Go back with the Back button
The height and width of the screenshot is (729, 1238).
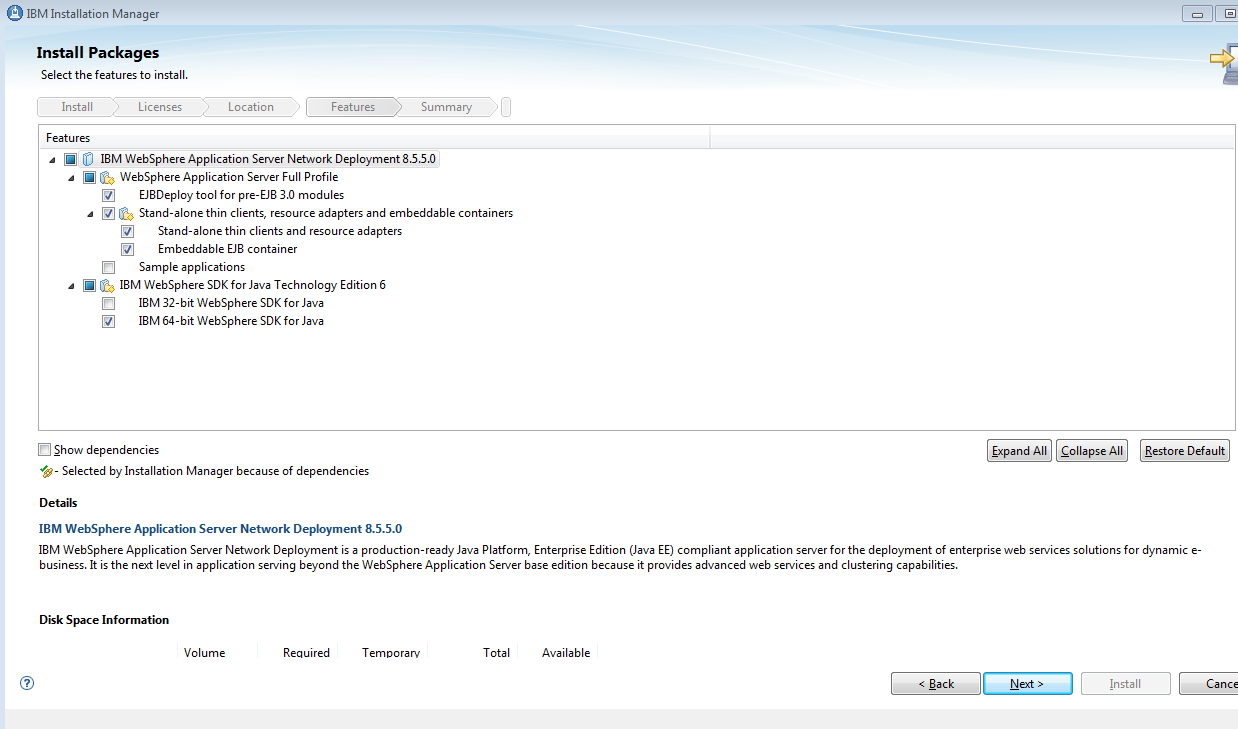tap(936, 684)
